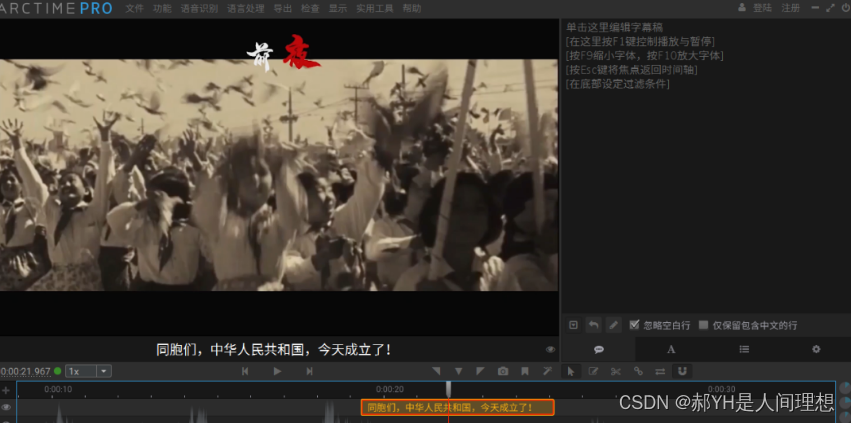The height and width of the screenshot is (423, 851).
Task: Click the swap arrows tool icon
Action: tap(660, 371)
